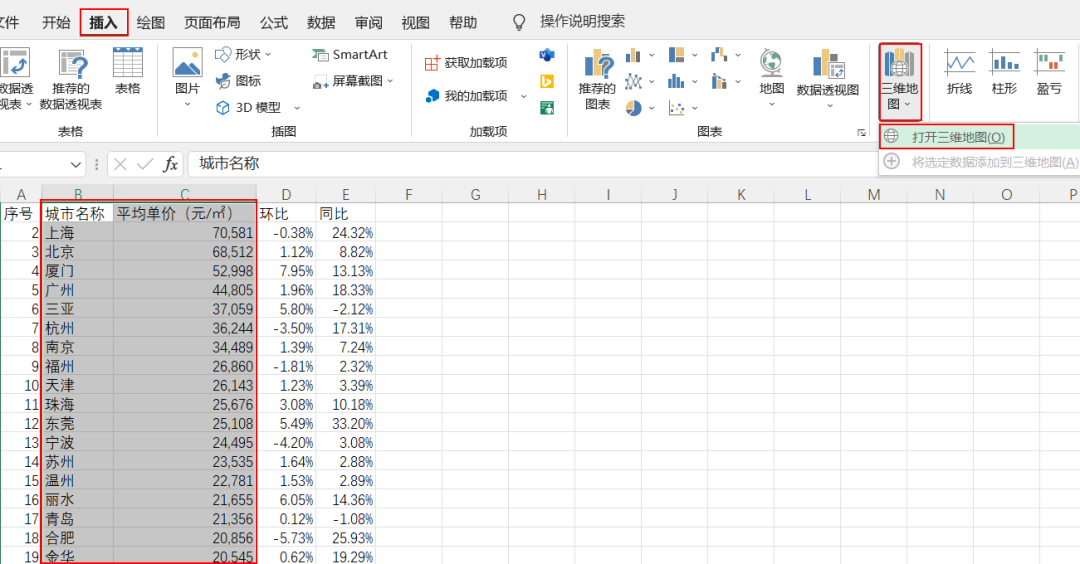
Task: Click the 平均单价（元/㎡） header cell
Action: point(185,213)
